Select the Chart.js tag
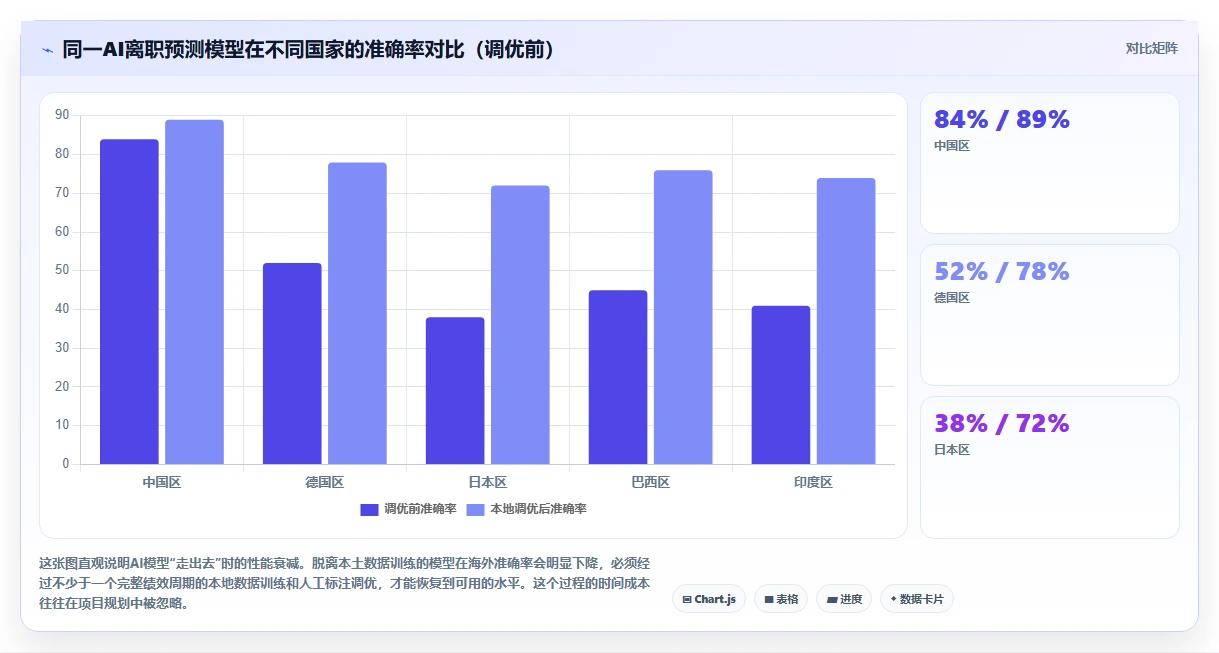The width and height of the screenshot is (1219, 653). 709,599
